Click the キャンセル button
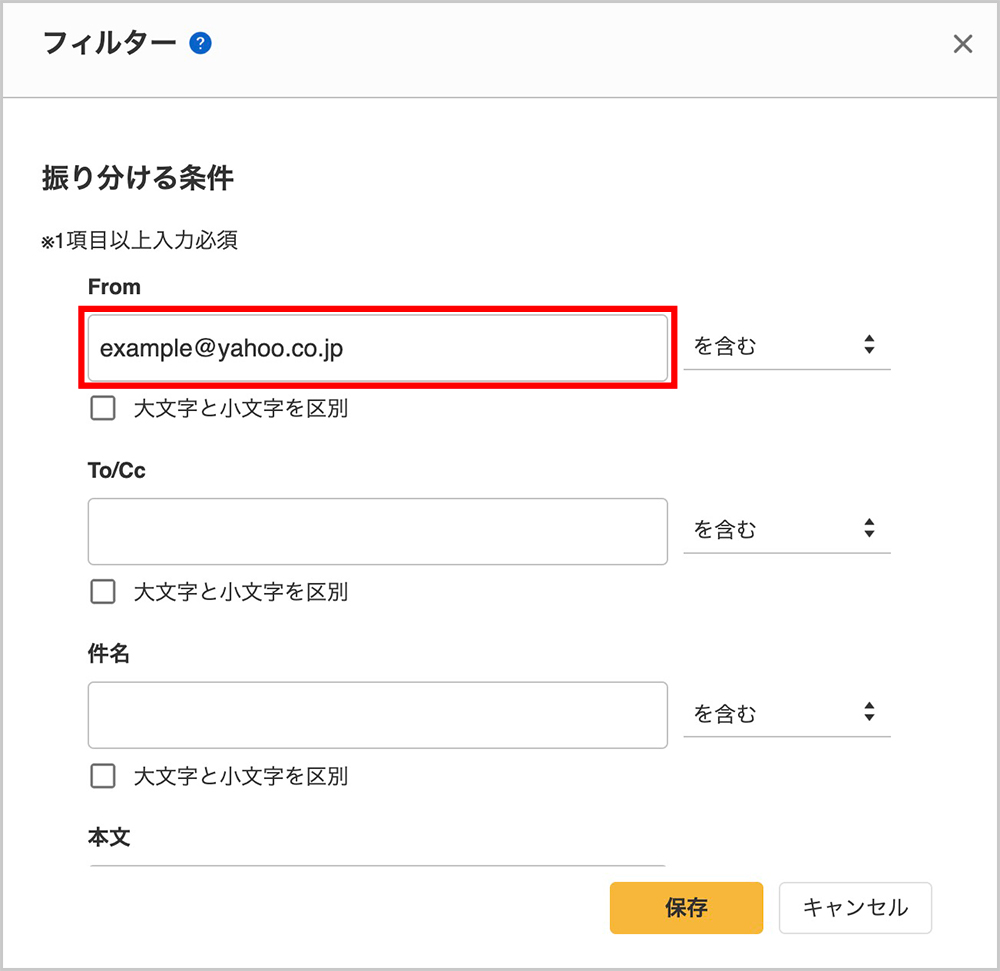Screen dimensions: 1000x971 tap(855, 908)
